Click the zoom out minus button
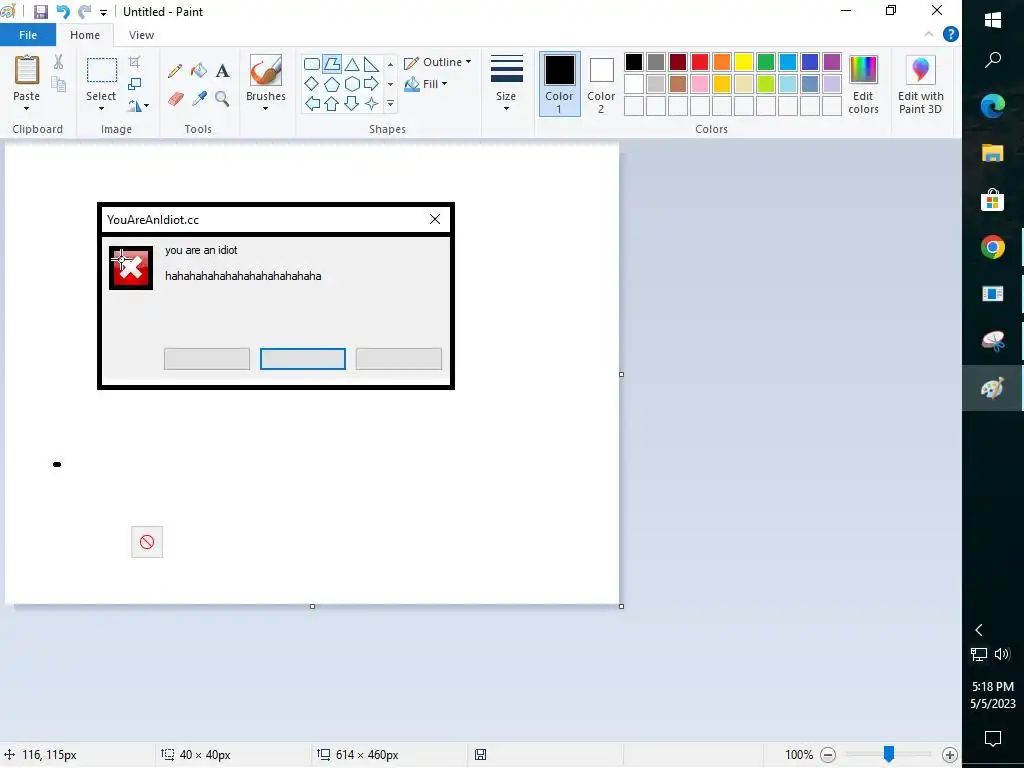Image resolution: width=1024 pixels, height=768 pixels. click(827, 754)
